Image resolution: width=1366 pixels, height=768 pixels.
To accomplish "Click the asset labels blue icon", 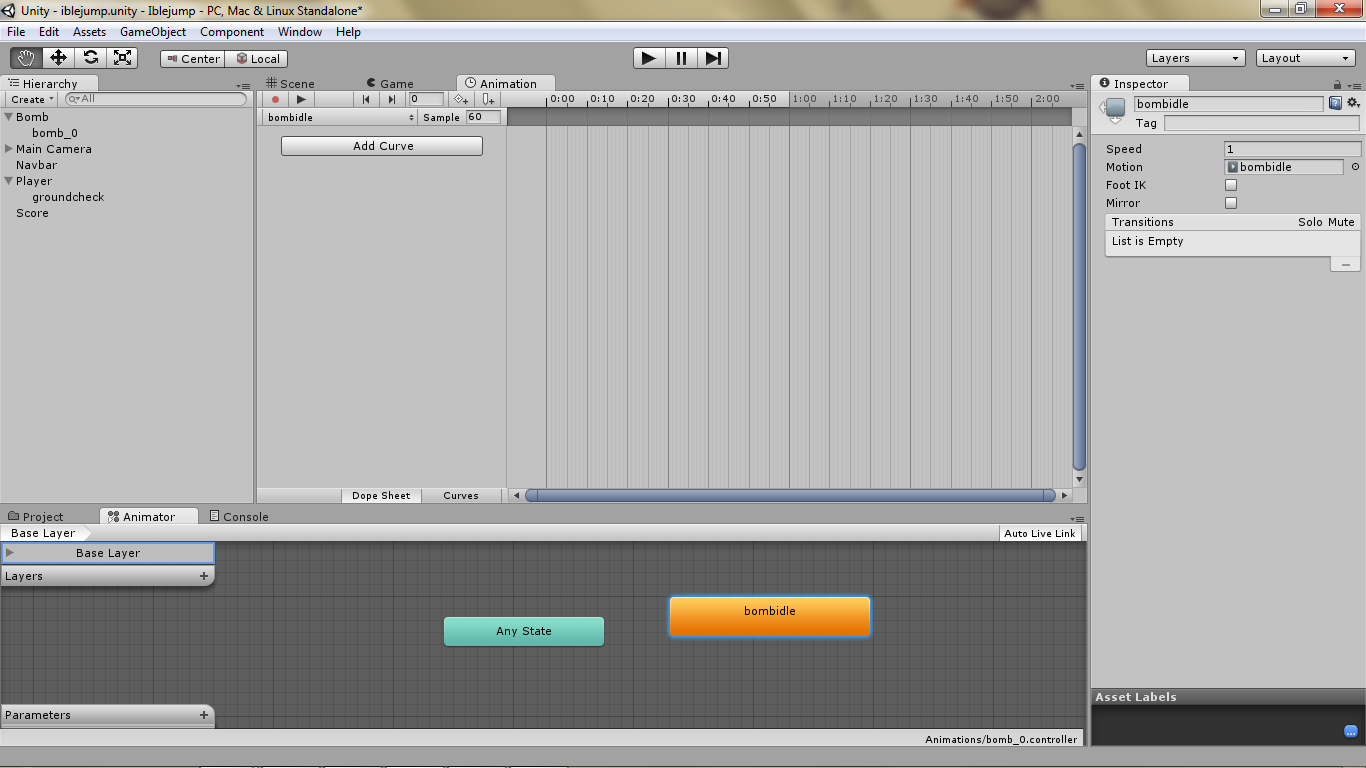I will pos(1351,732).
